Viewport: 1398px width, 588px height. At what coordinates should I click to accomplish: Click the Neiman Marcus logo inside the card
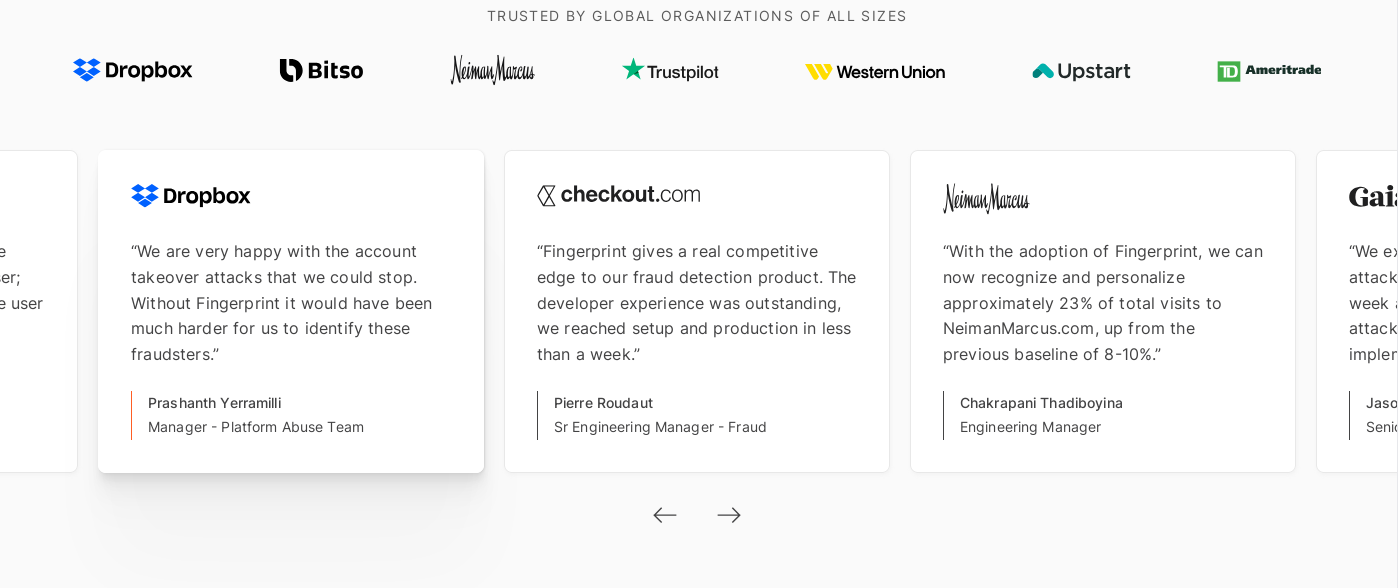pyautogui.click(x=986, y=198)
